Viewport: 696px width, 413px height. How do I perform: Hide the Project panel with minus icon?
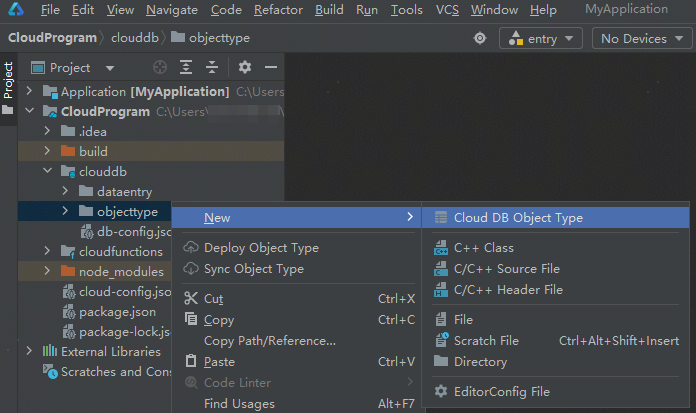click(x=270, y=68)
